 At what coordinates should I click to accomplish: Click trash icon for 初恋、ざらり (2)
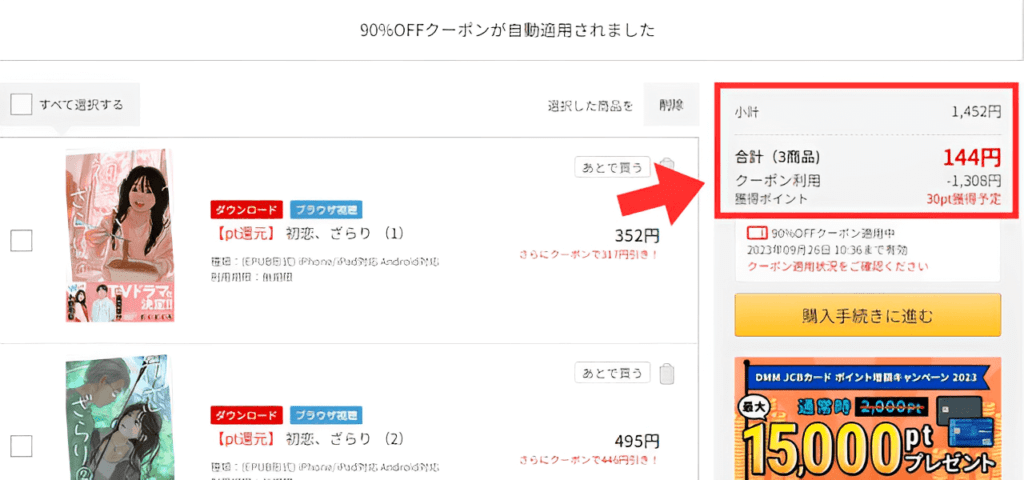(x=667, y=374)
